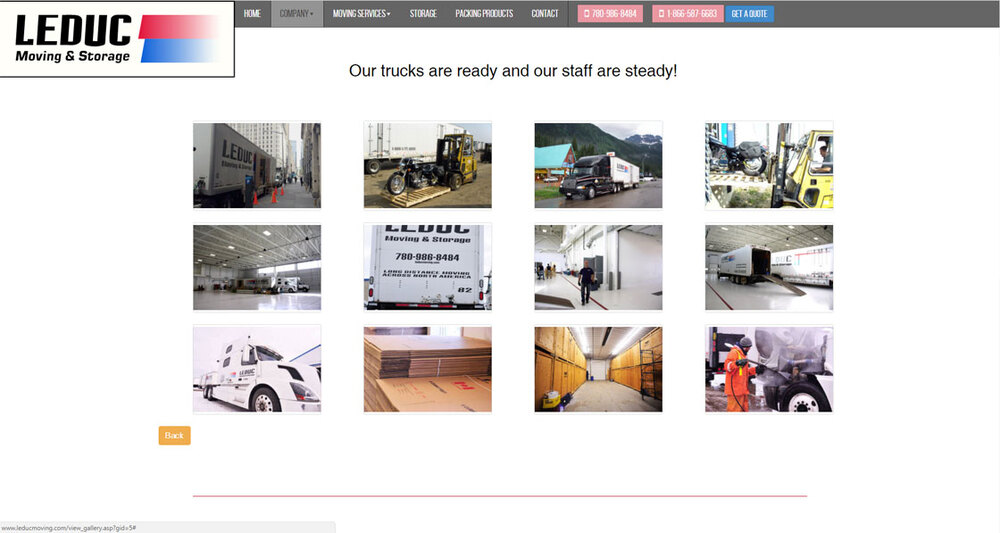1000x533 pixels.
Task: Click the Back button
Action: [174, 435]
